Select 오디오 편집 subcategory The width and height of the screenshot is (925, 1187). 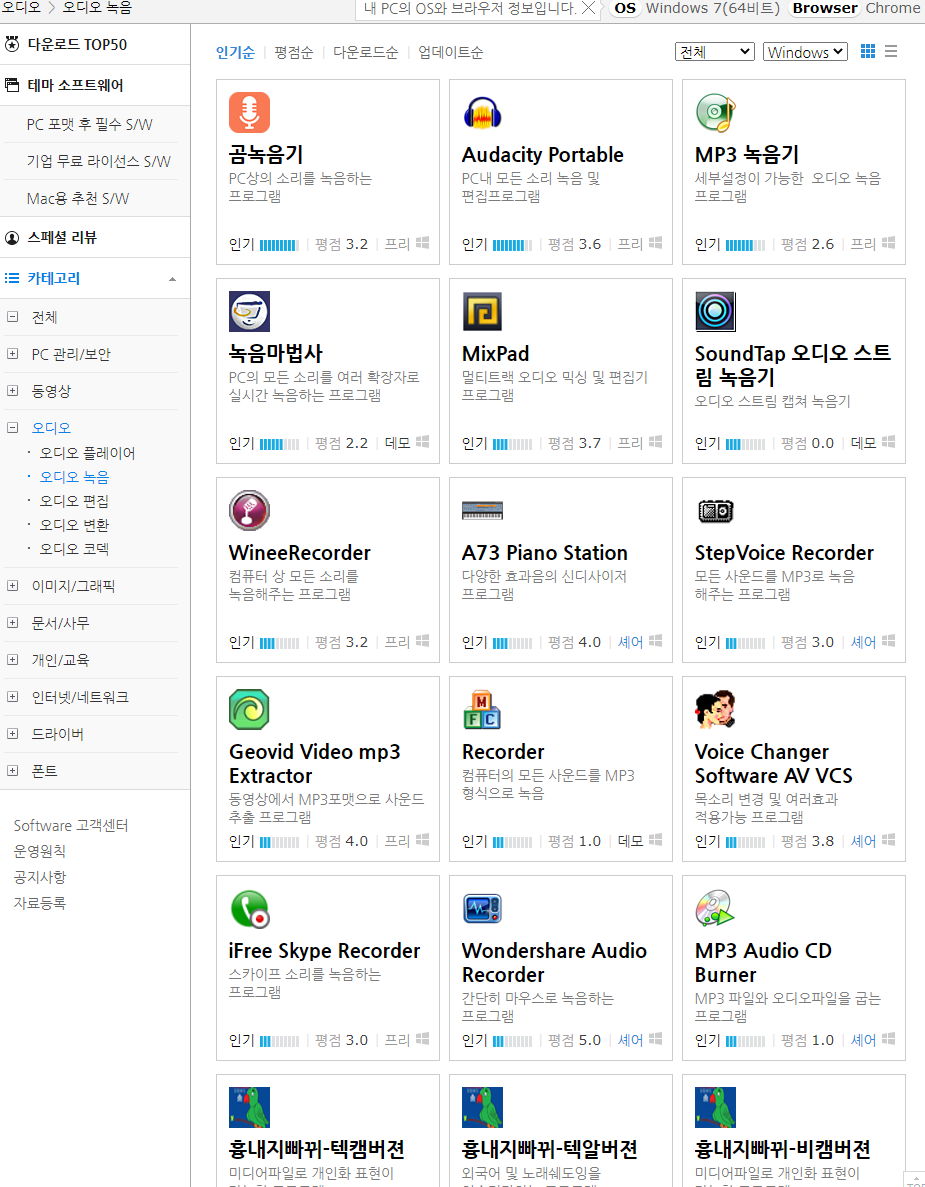tap(74, 501)
